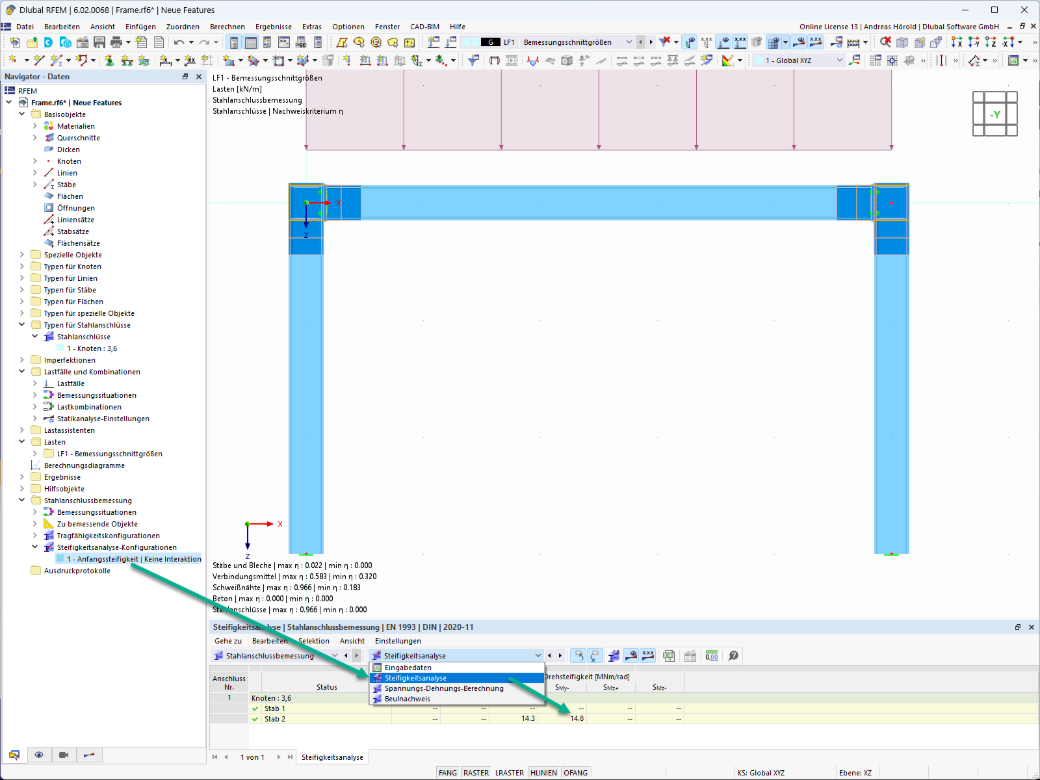Click the print icon in toolbar
Image resolution: width=1040 pixels, height=780 pixels.
click(x=116, y=42)
